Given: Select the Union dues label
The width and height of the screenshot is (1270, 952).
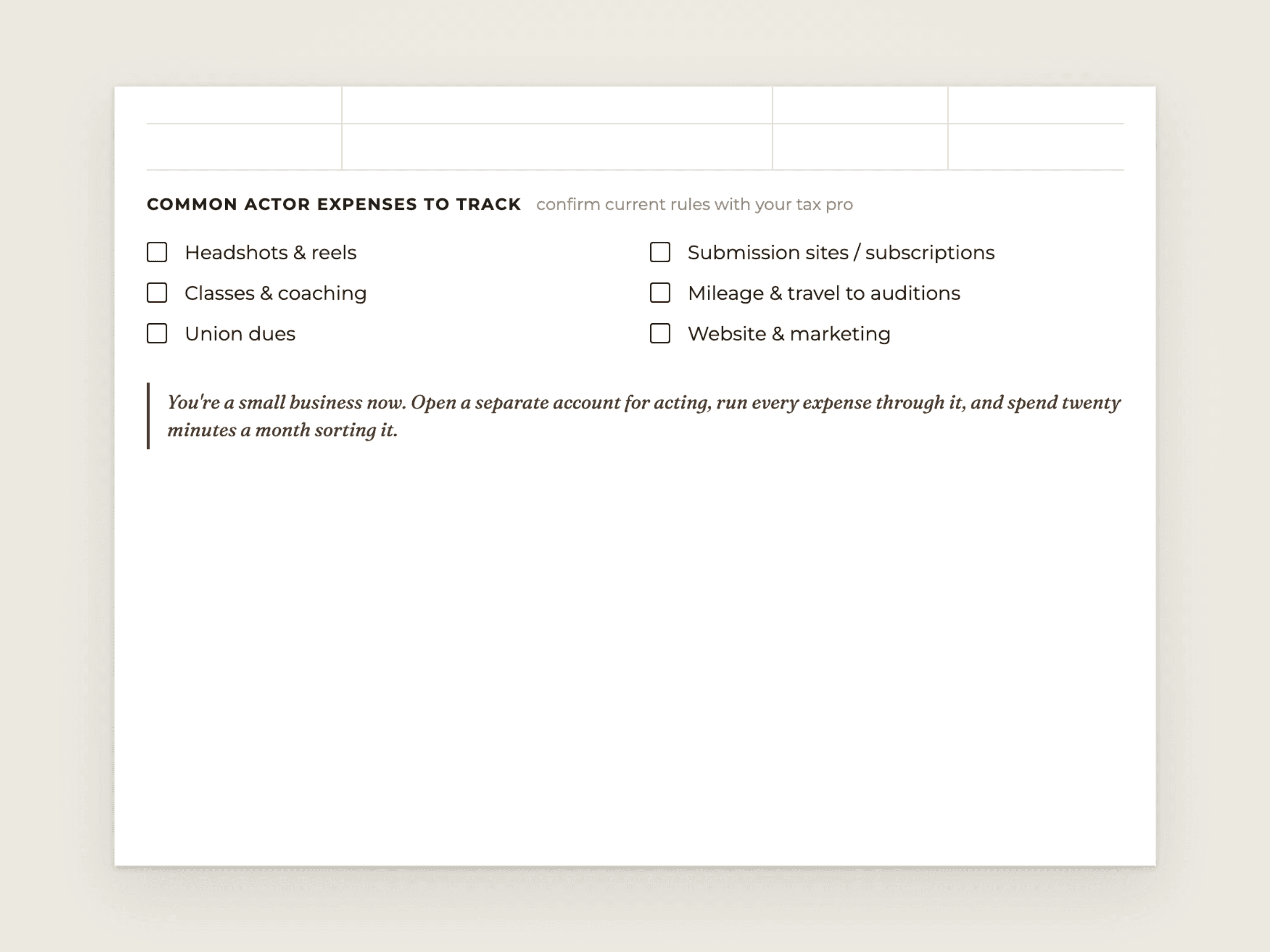Looking at the screenshot, I should point(240,334).
